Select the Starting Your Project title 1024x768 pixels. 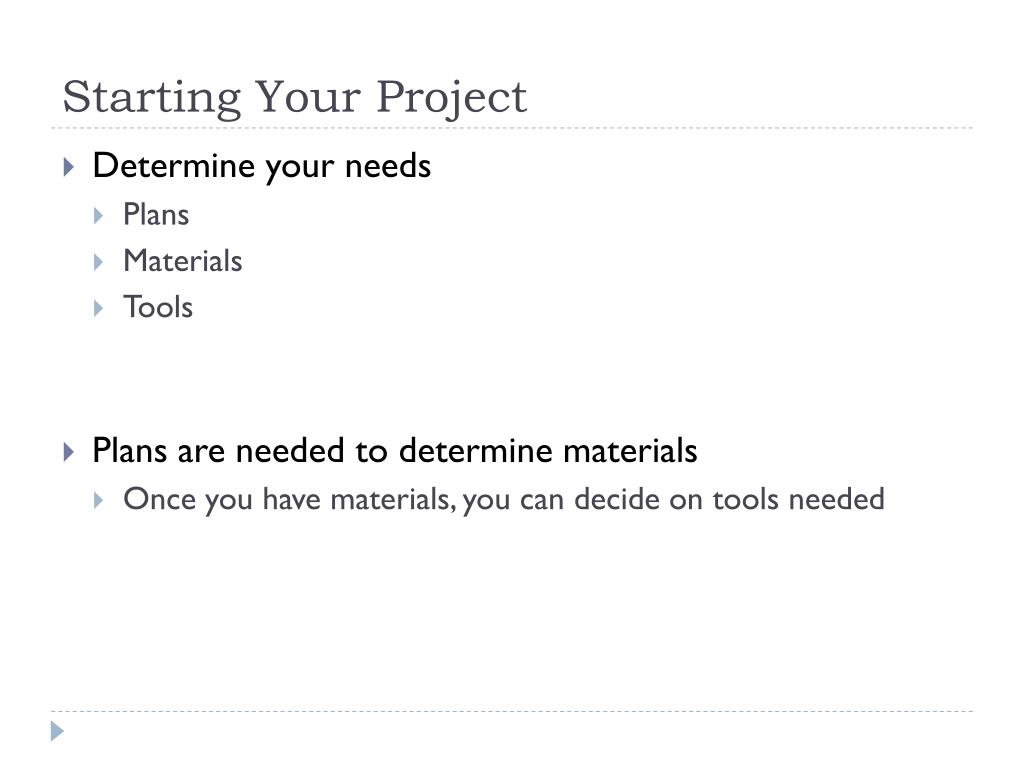[x=295, y=97]
